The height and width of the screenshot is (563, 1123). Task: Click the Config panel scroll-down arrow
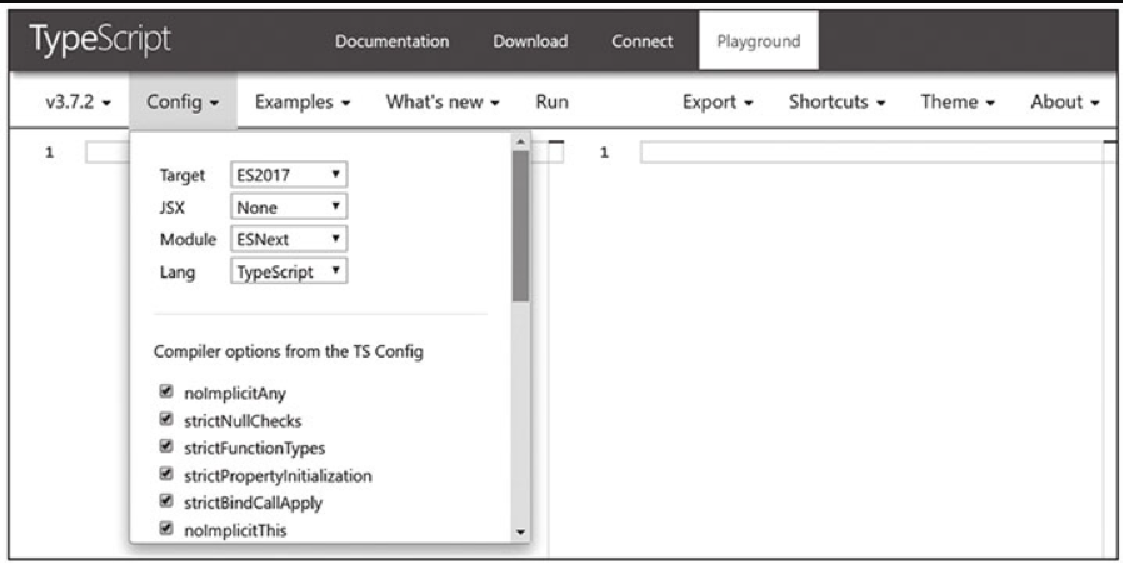click(x=521, y=532)
